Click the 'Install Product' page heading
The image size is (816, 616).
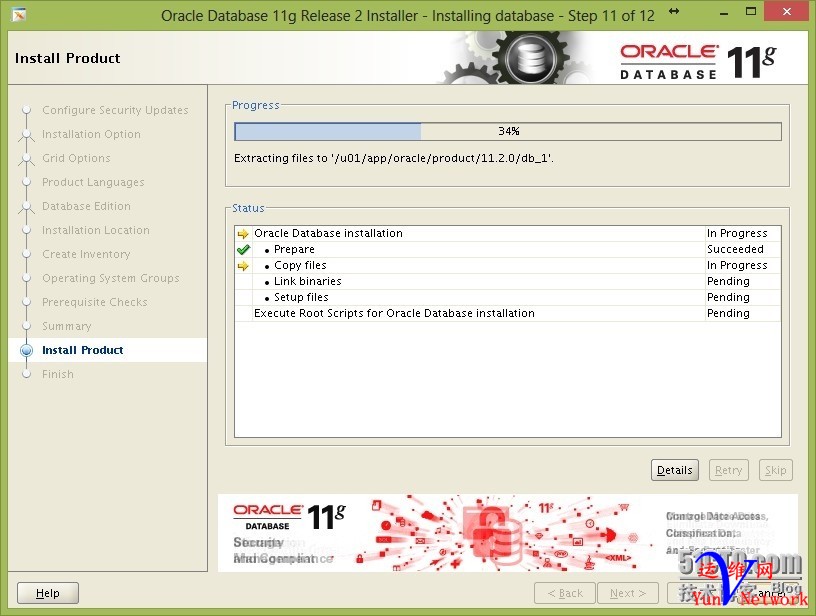[x=68, y=58]
